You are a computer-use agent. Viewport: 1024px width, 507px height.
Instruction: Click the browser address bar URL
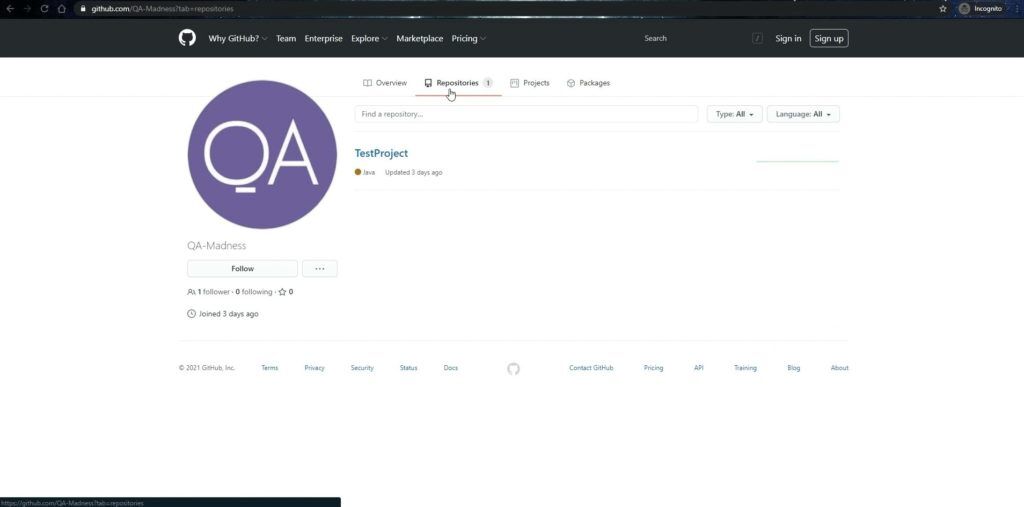162,8
